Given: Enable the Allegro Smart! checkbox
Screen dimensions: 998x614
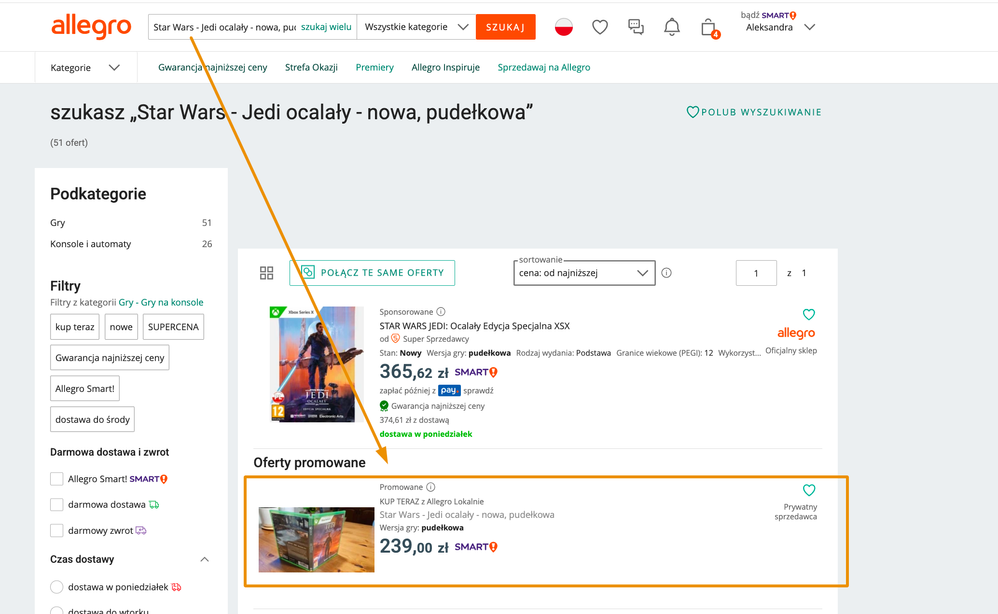Looking at the screenshot, I should [57, 479].
